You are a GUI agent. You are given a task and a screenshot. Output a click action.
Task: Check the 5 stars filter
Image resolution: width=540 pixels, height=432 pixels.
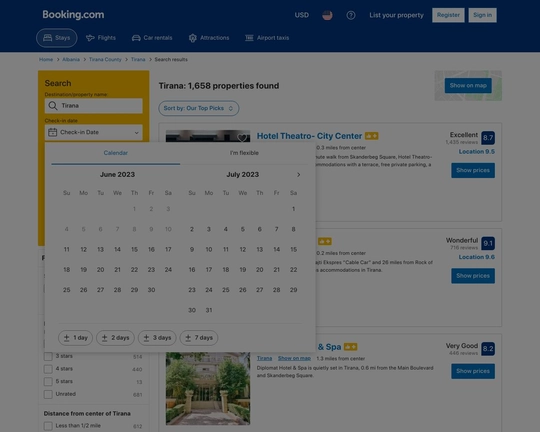[48, 382]
